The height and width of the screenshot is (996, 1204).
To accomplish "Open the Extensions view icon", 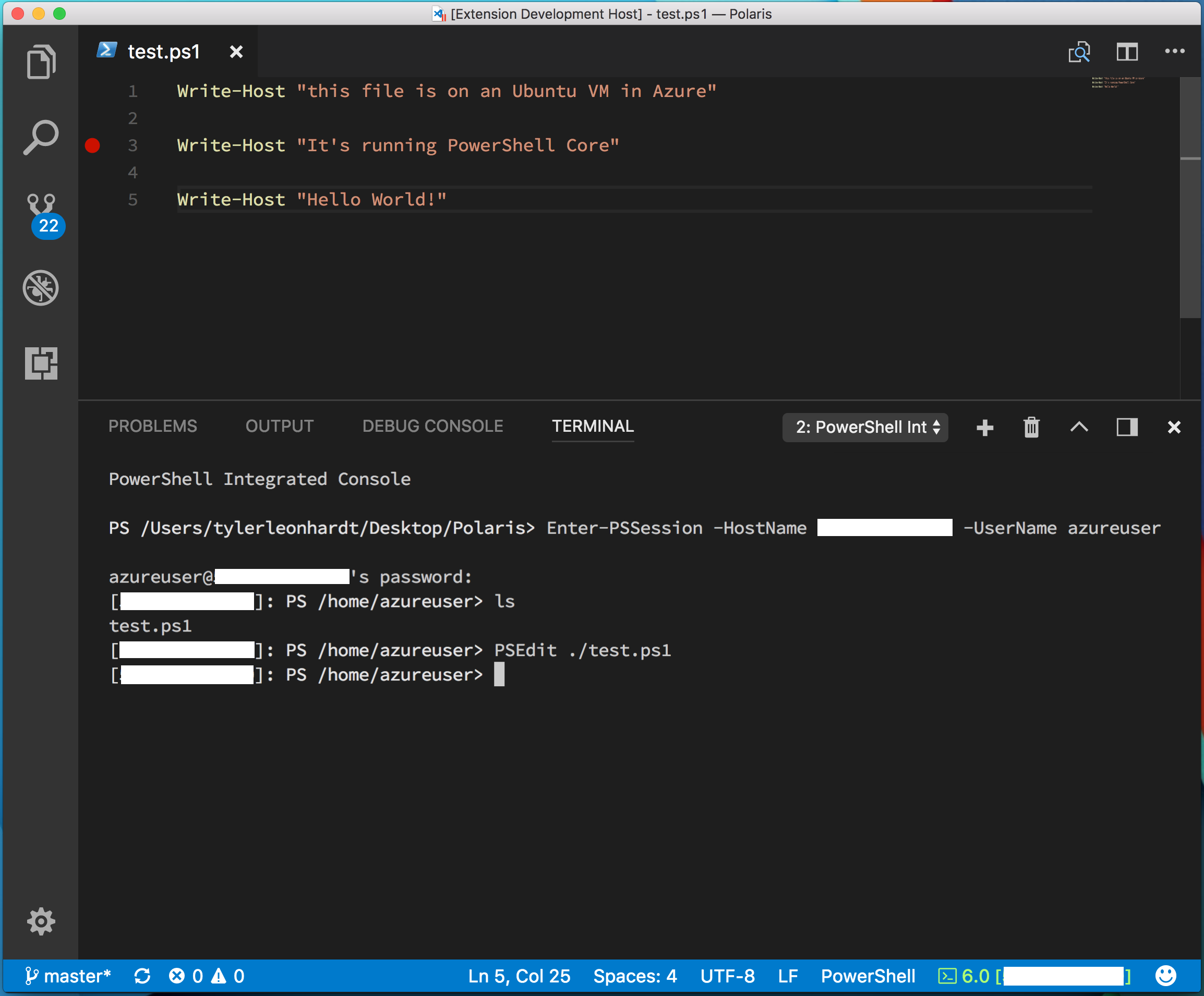I will pyautogui.click(x=41, y=363).
